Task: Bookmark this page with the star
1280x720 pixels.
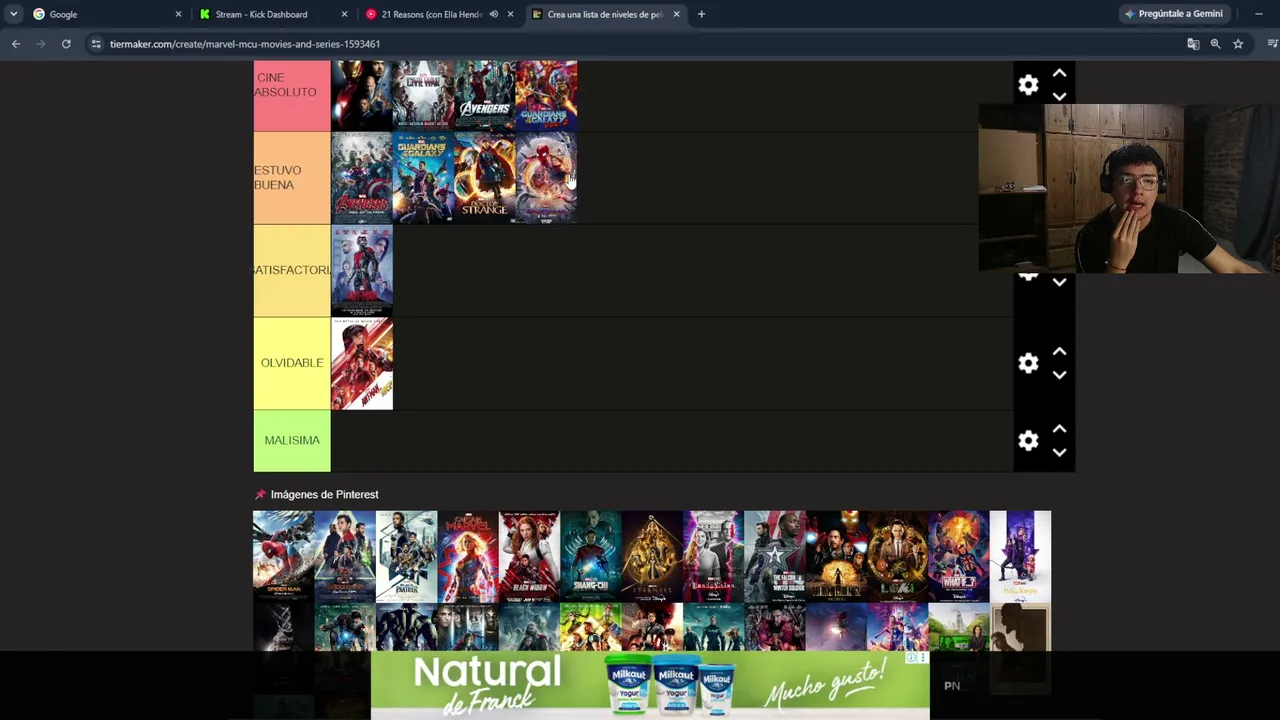Action: pos(1238,44)
